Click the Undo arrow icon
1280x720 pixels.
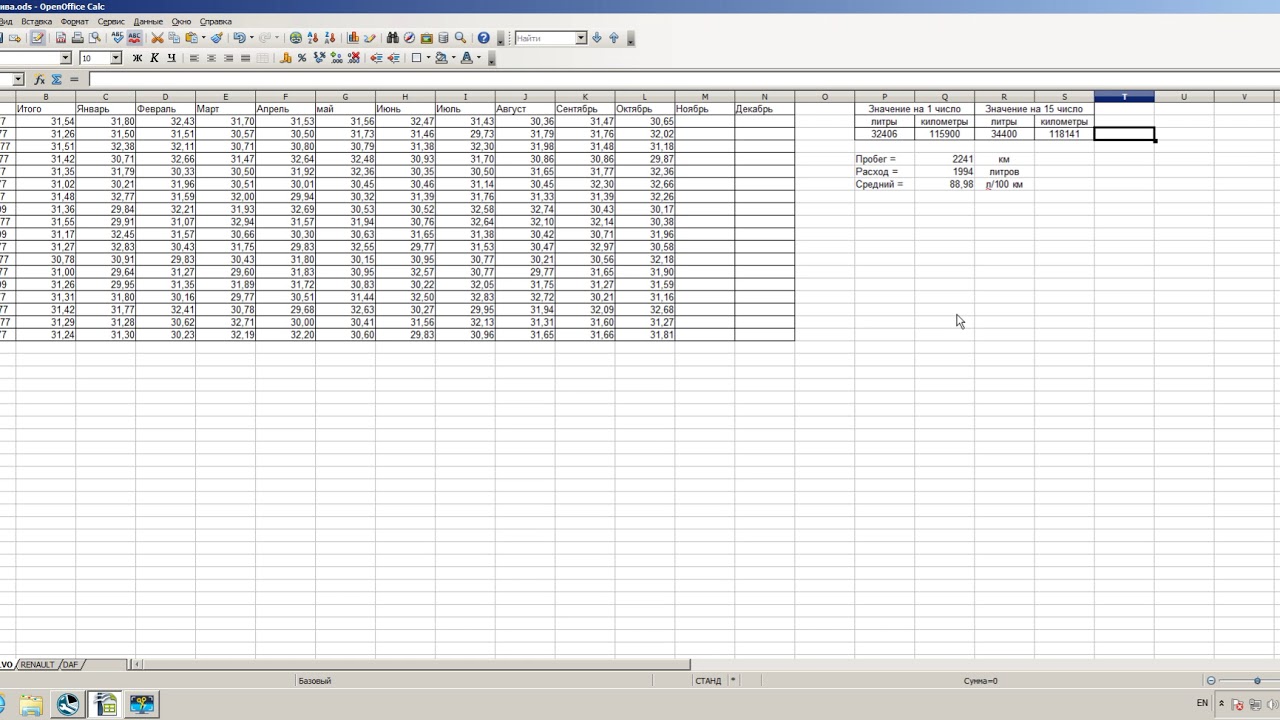tap(239, 38)
